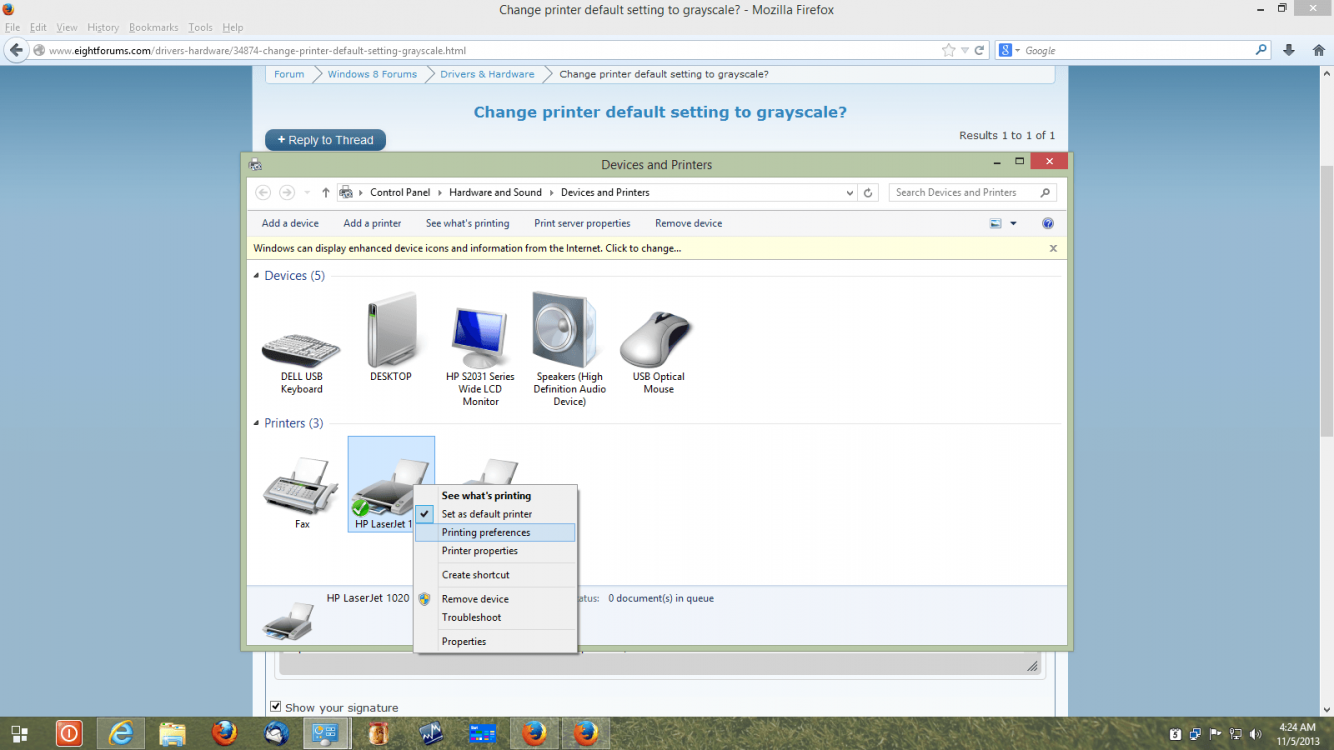The width and height of the screenshot is (1334, 750).
Task: Click the Forum breadcrumb link
Action: (x=289, y=74)
